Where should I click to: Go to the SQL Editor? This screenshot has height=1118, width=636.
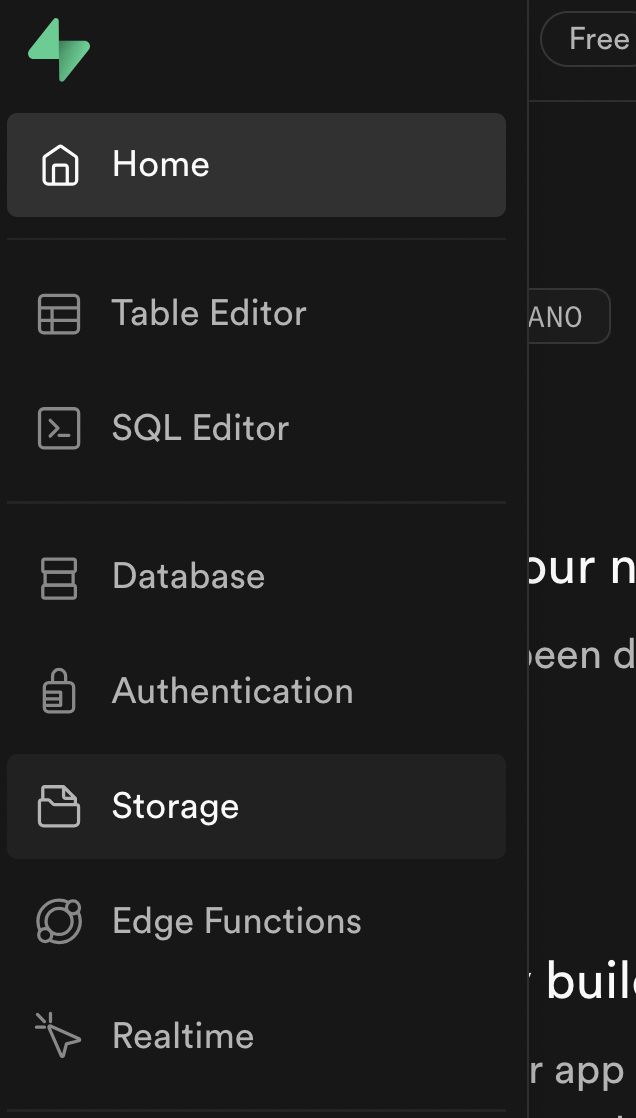coord(200,428)
